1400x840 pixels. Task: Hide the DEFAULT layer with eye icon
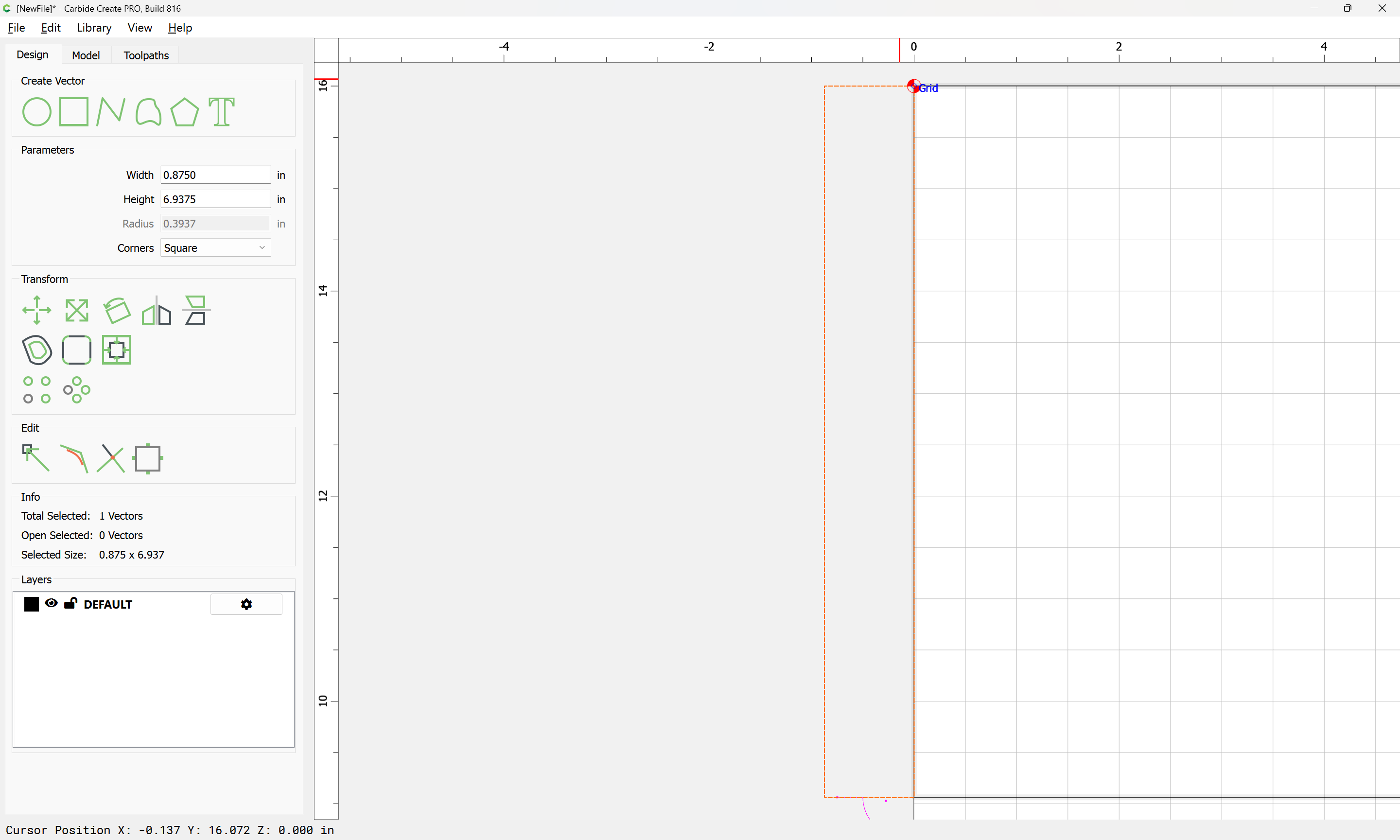tap(52, 603)
